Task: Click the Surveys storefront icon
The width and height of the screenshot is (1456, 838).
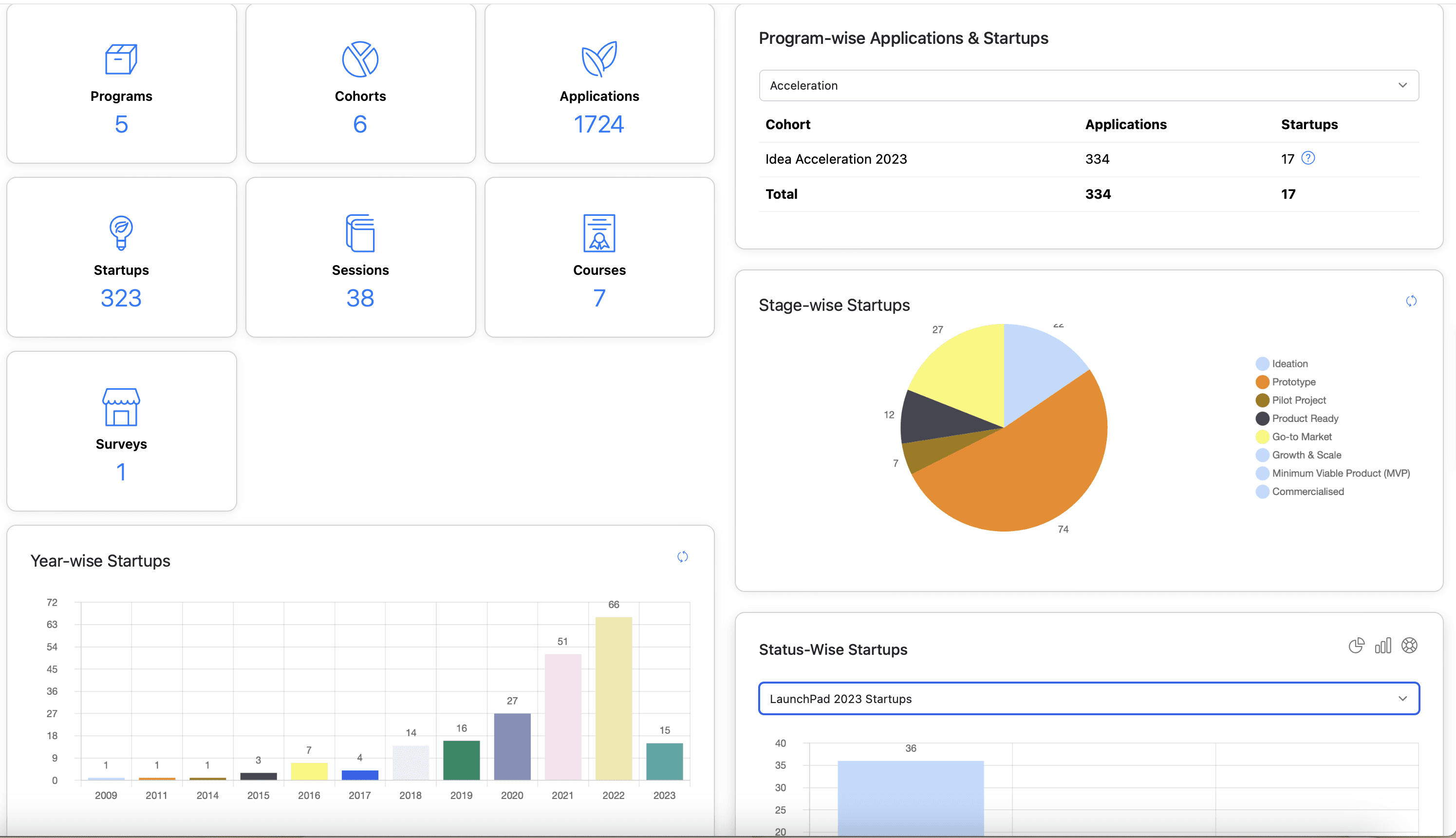Action: (121, 407)
